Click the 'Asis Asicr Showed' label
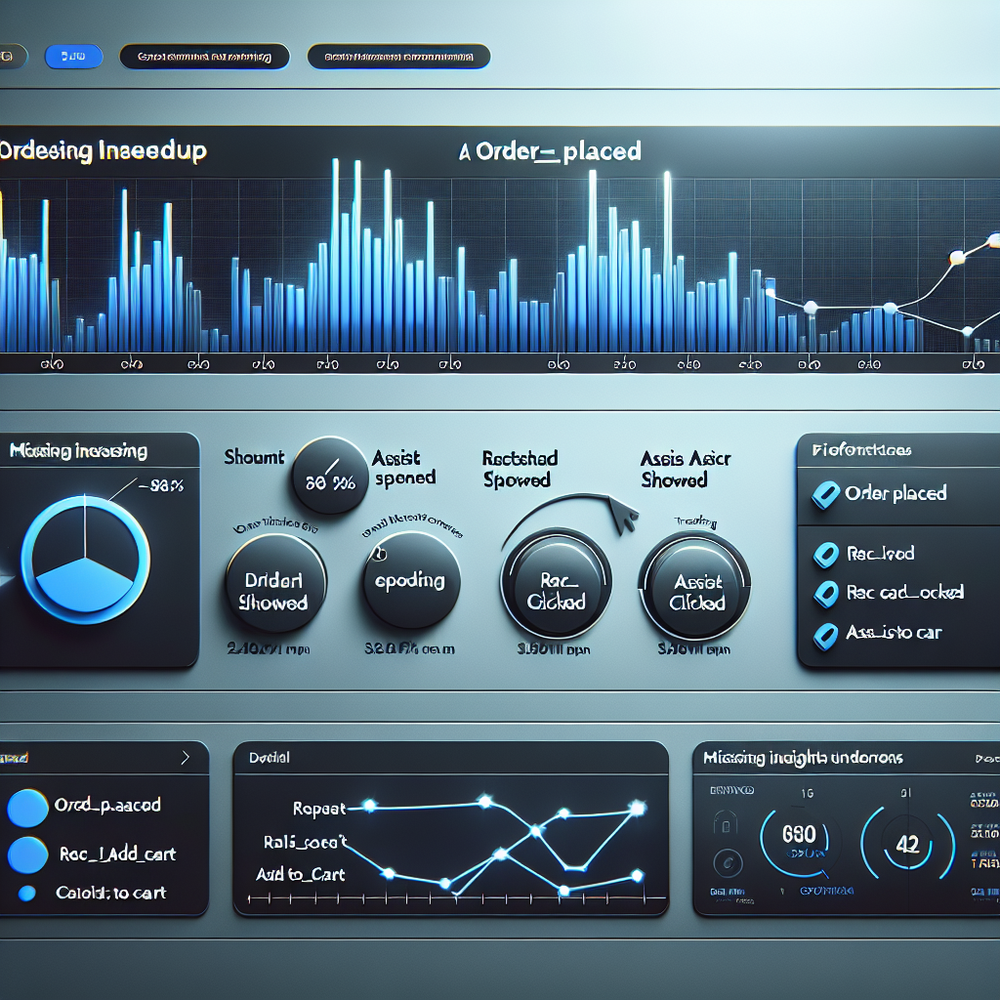This screenshot has width=1000, height=1000. point(686,469)
